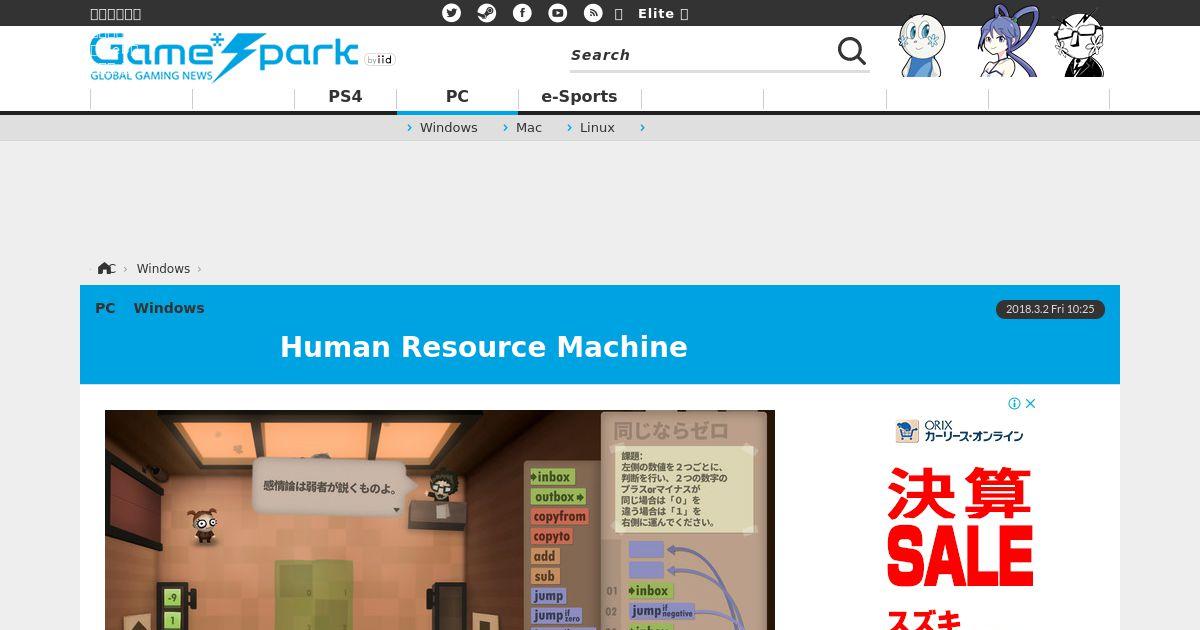The image size is (1200, 630).
Task: Open the Human Resource Machine game screenshot
Action: coord(440,520)
